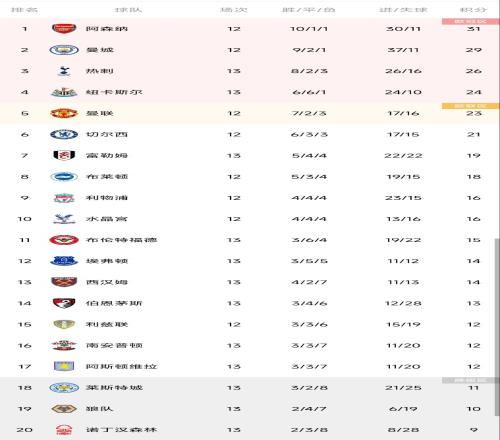Click team name 纽卡斯尔
This screenshot has height=440, width=500.
pyautogui.click(x=114, y=92)
